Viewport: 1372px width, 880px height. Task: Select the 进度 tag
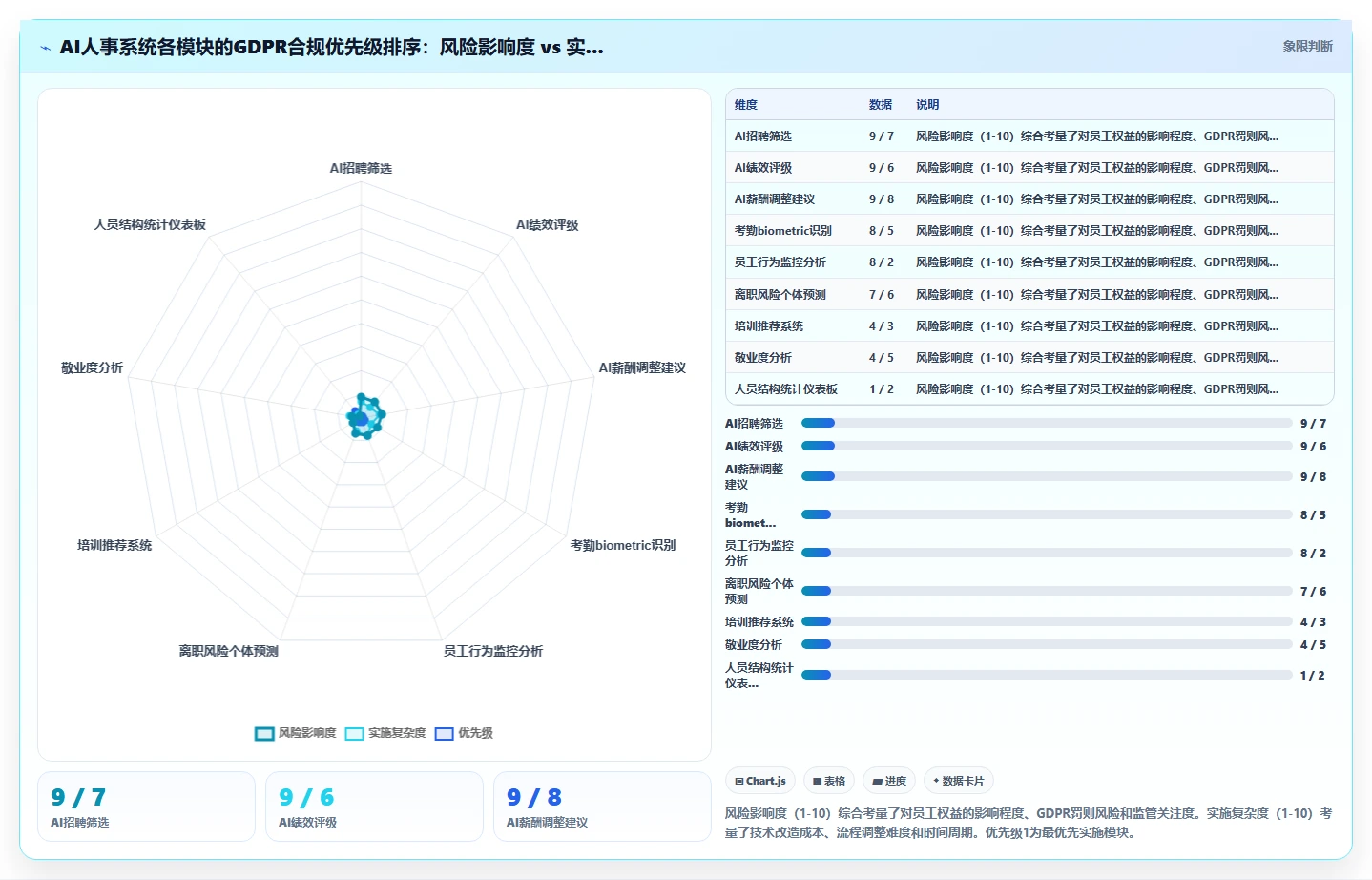(889, 781)
